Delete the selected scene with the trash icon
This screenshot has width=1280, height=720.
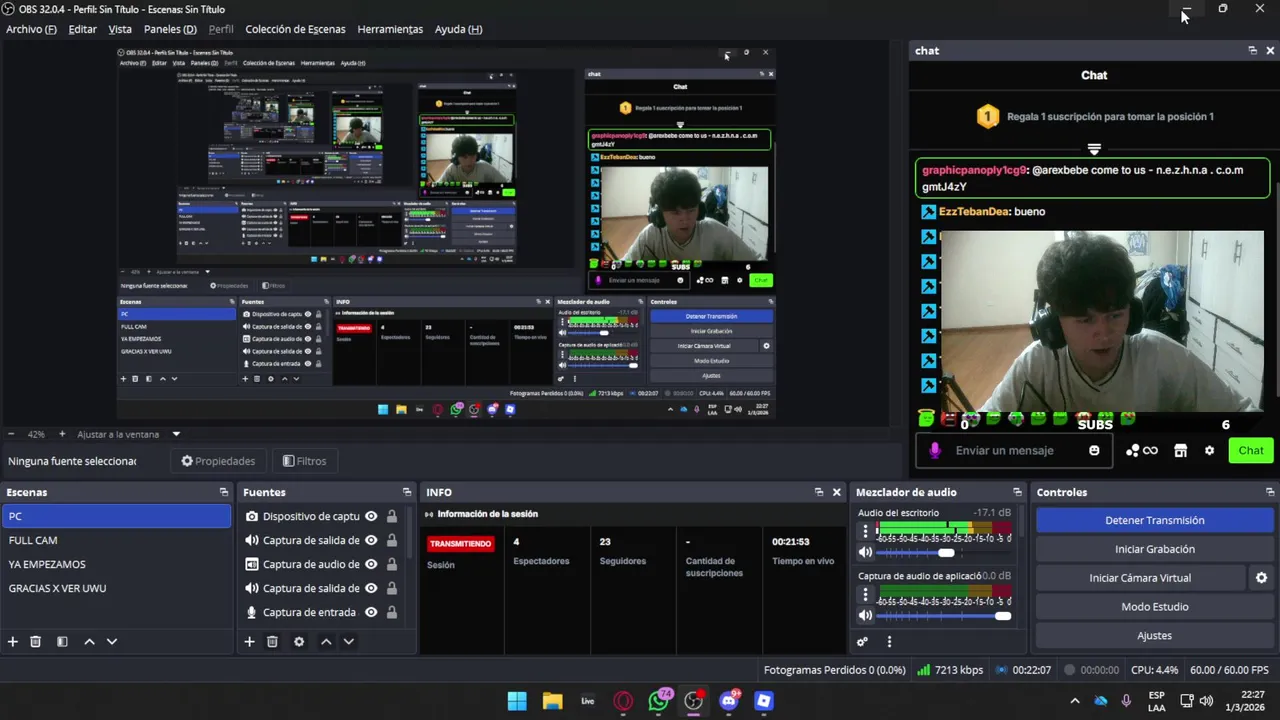tap(35, 642)
